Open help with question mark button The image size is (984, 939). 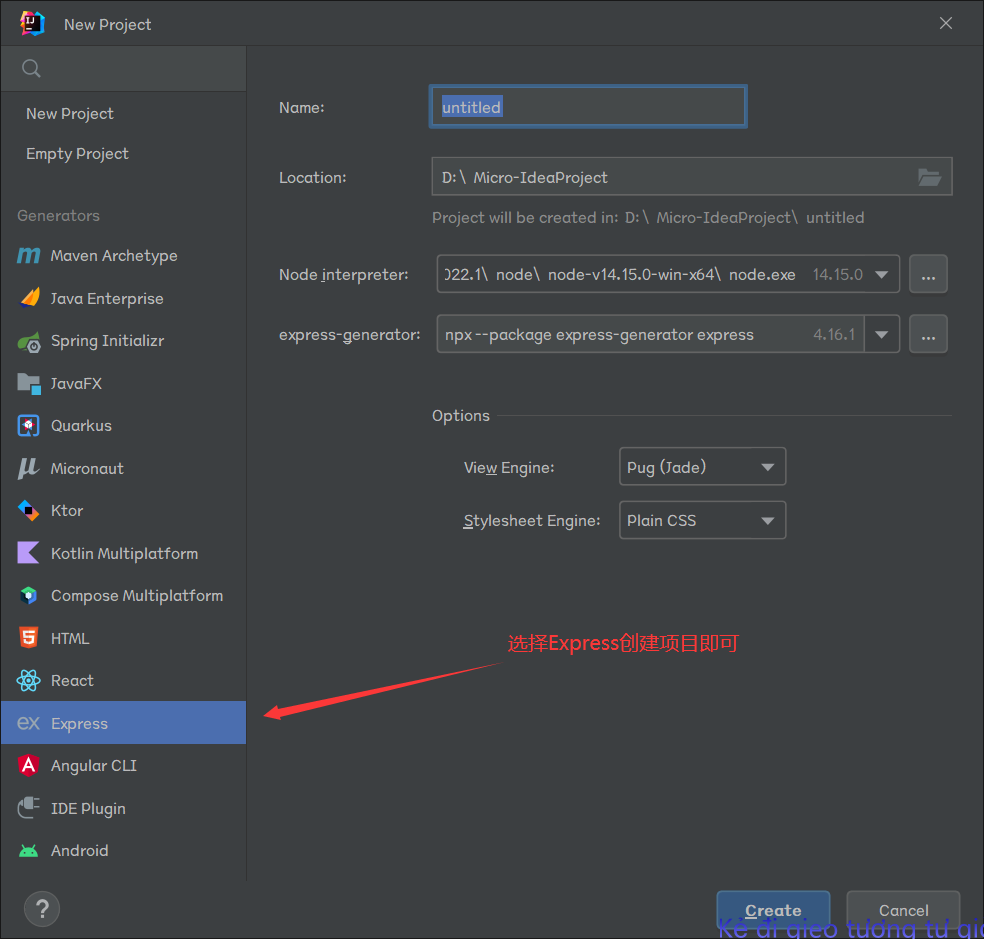pos(42,908)
